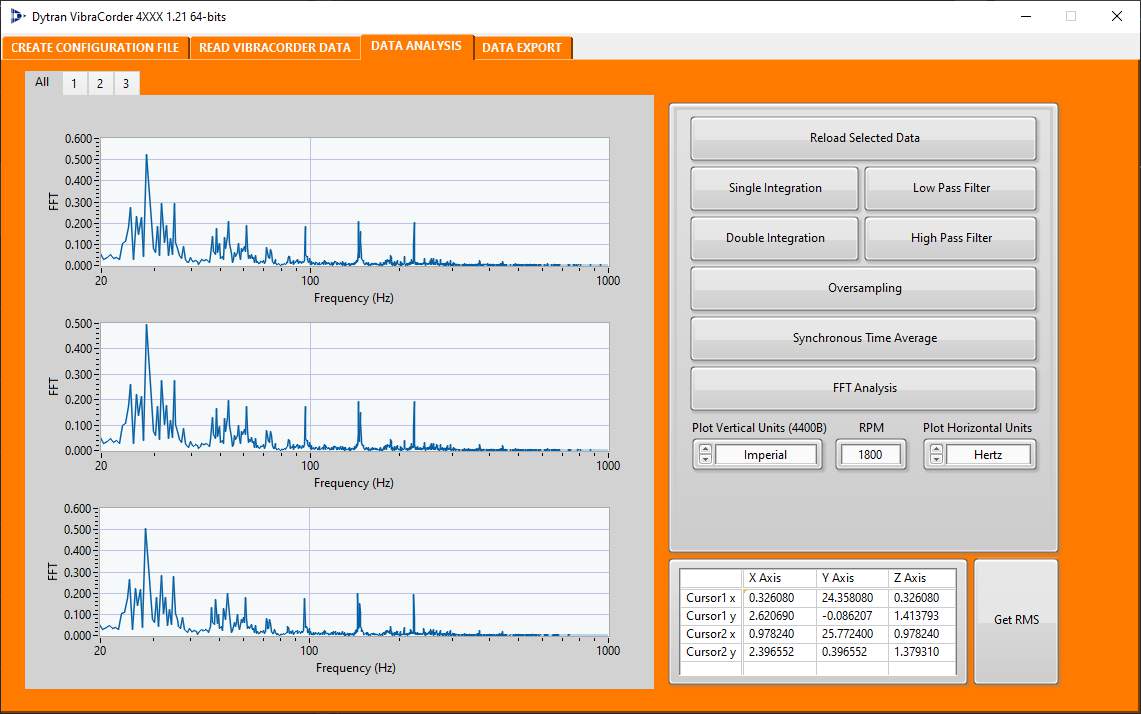The image size is (1141, 714).
Task: Open the Read VibraCorder Data tab
Action: [x=275, y=48]
